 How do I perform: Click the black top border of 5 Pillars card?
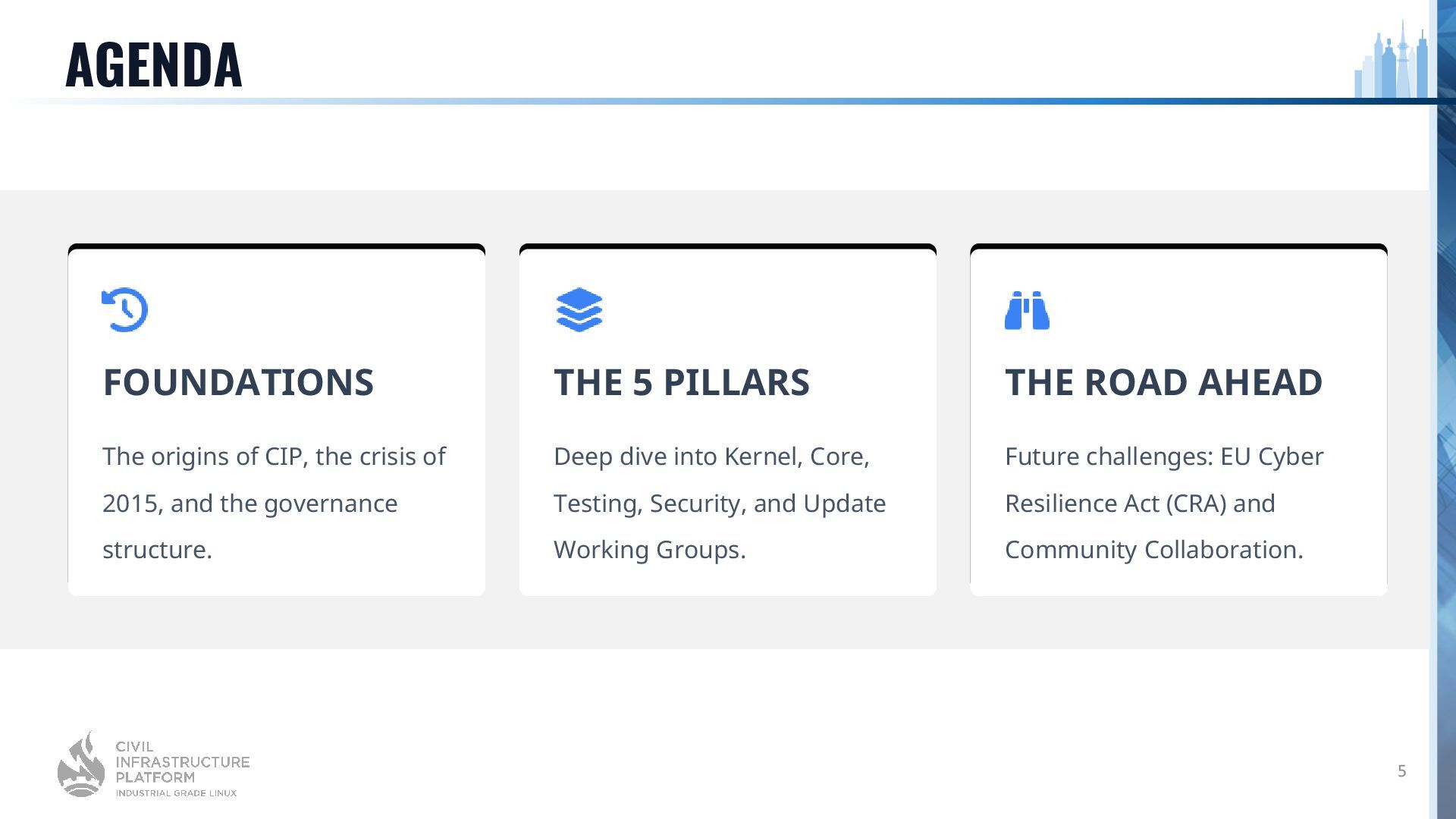click(727, 246)
